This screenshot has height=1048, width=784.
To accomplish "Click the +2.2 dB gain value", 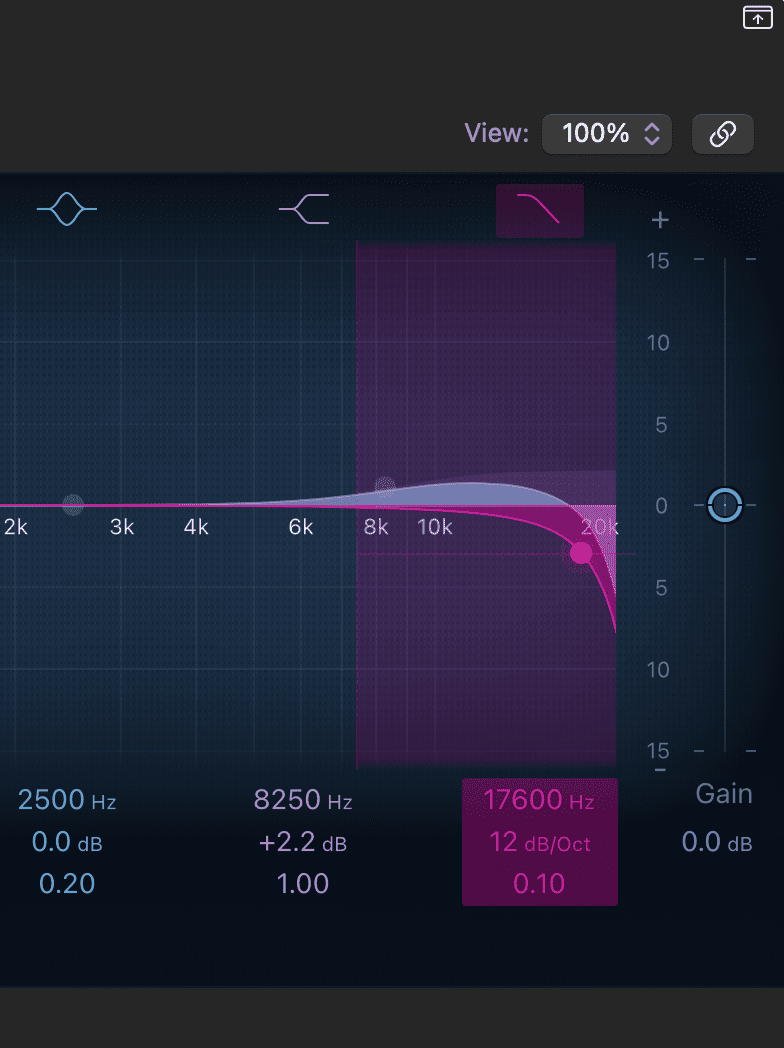I will (303, 842).
